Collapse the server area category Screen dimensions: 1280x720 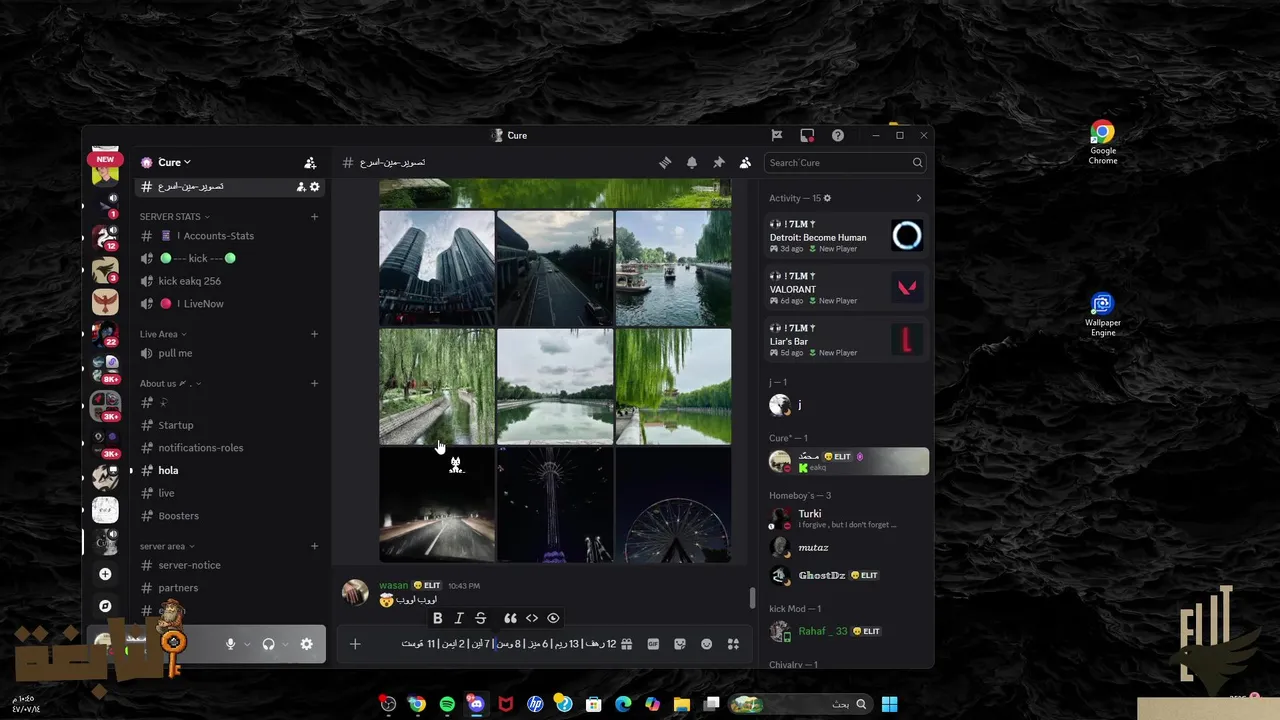tap(167, 546)
